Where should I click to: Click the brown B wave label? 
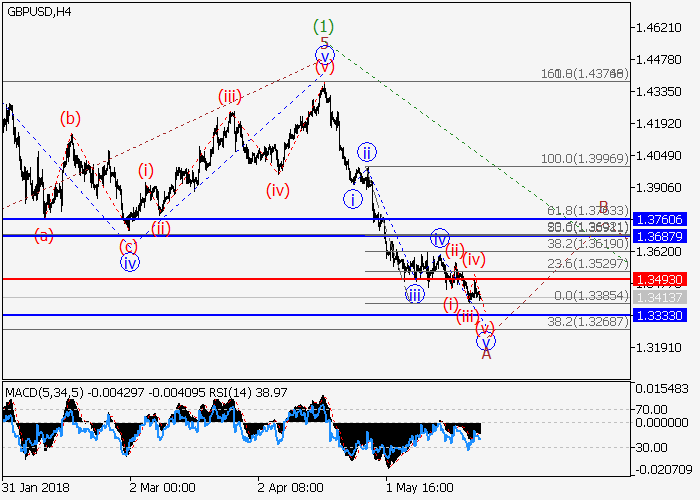click(603, 207)
